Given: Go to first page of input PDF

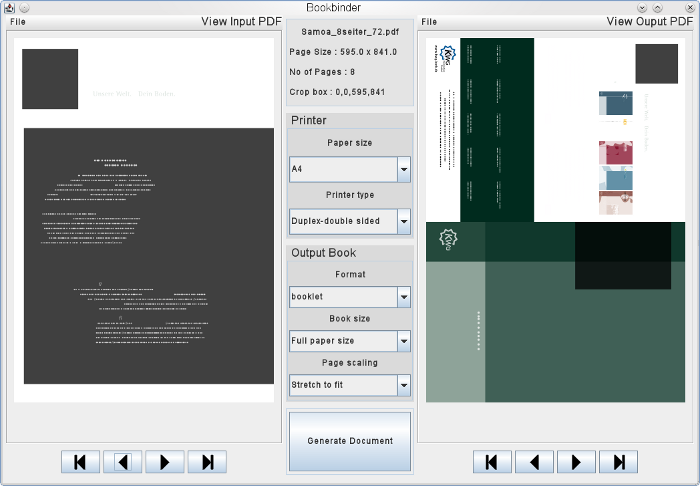Looking at the screenshot, I should 80,462.
